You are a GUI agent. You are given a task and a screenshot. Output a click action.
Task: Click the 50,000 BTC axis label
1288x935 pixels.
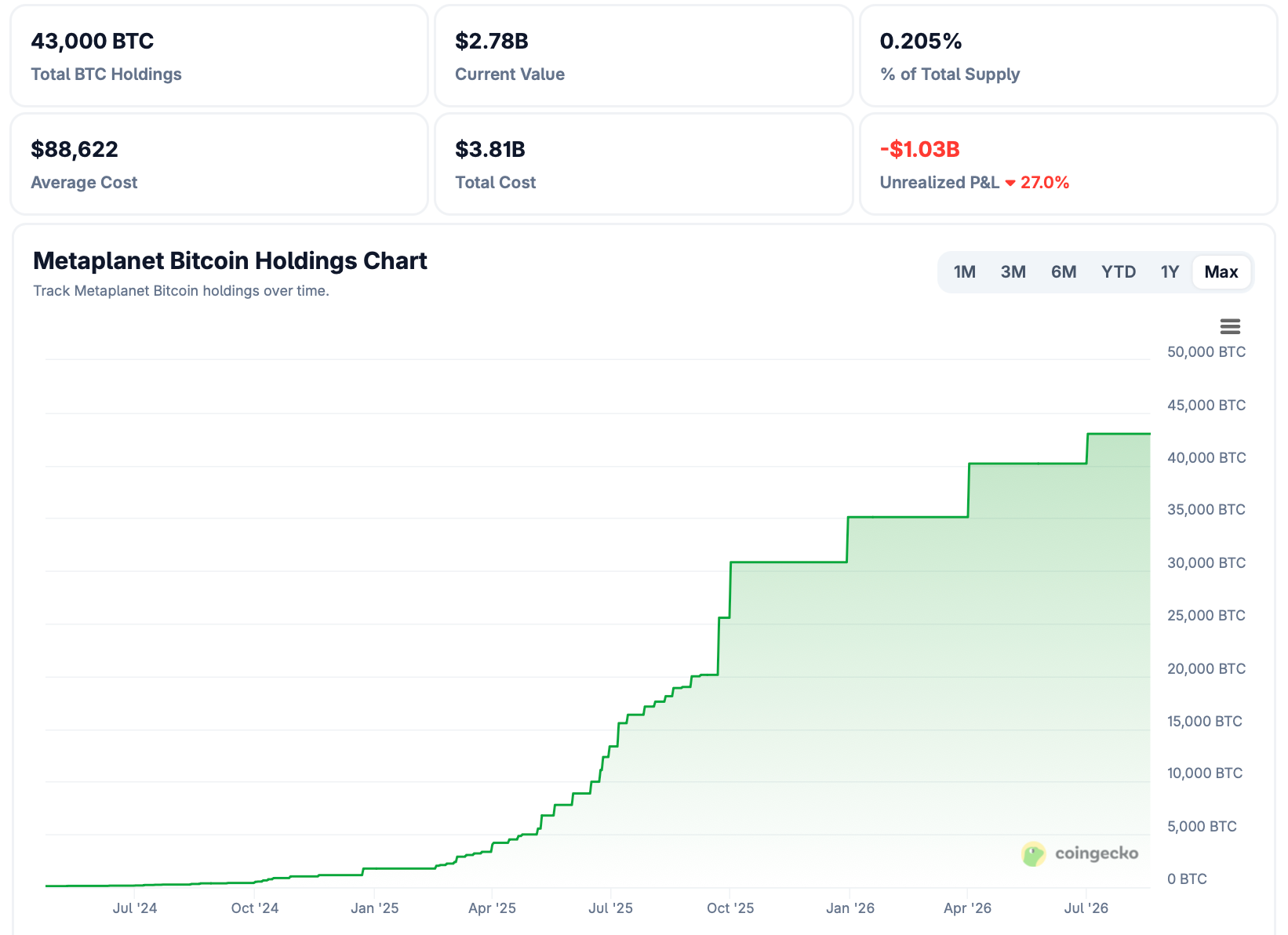tap(1206, 352)
